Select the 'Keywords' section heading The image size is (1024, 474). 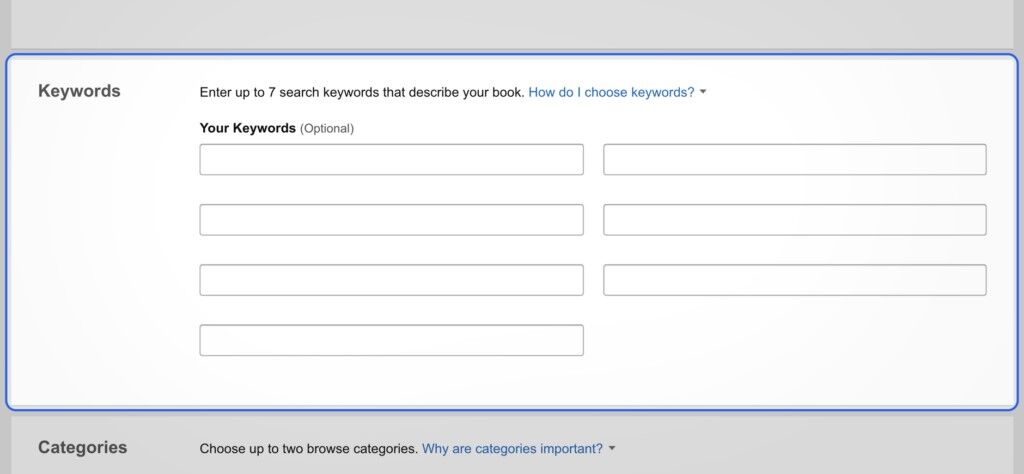click(x=79, y=91)
